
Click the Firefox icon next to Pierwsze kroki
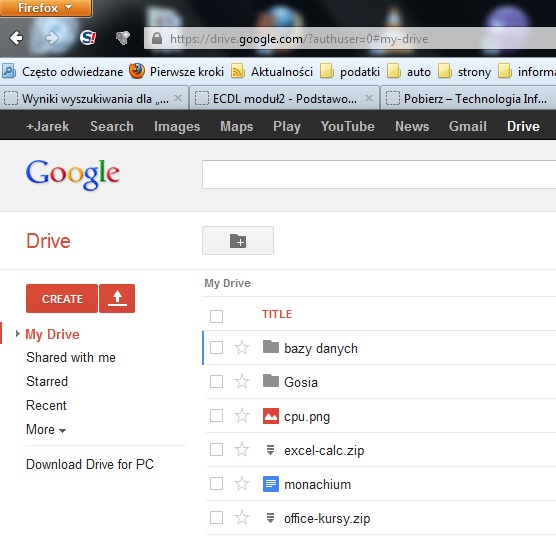(x=137, y=71)
